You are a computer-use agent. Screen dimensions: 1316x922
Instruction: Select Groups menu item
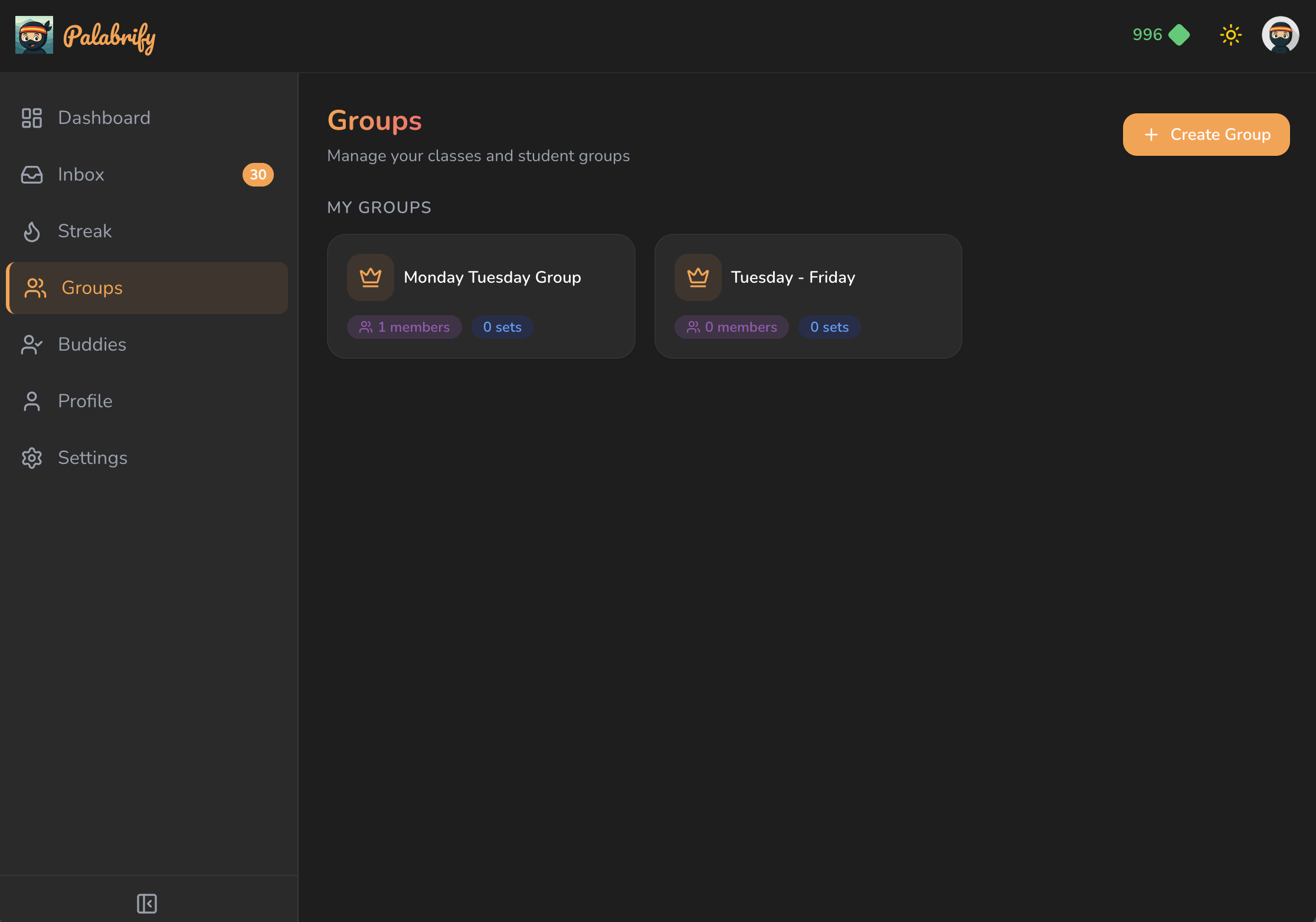pos(147,288)
